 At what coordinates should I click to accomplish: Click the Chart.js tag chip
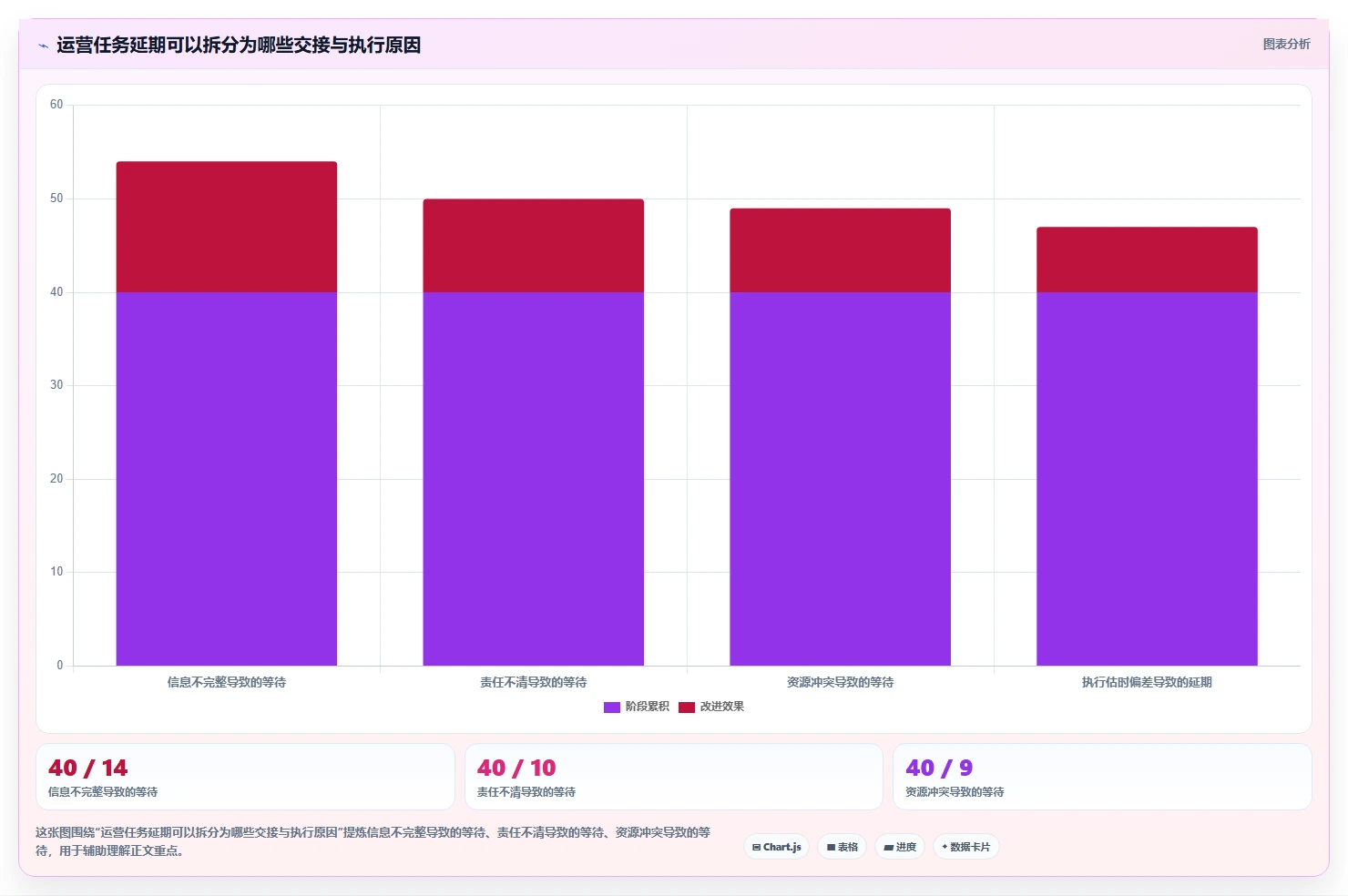point(777,847)
